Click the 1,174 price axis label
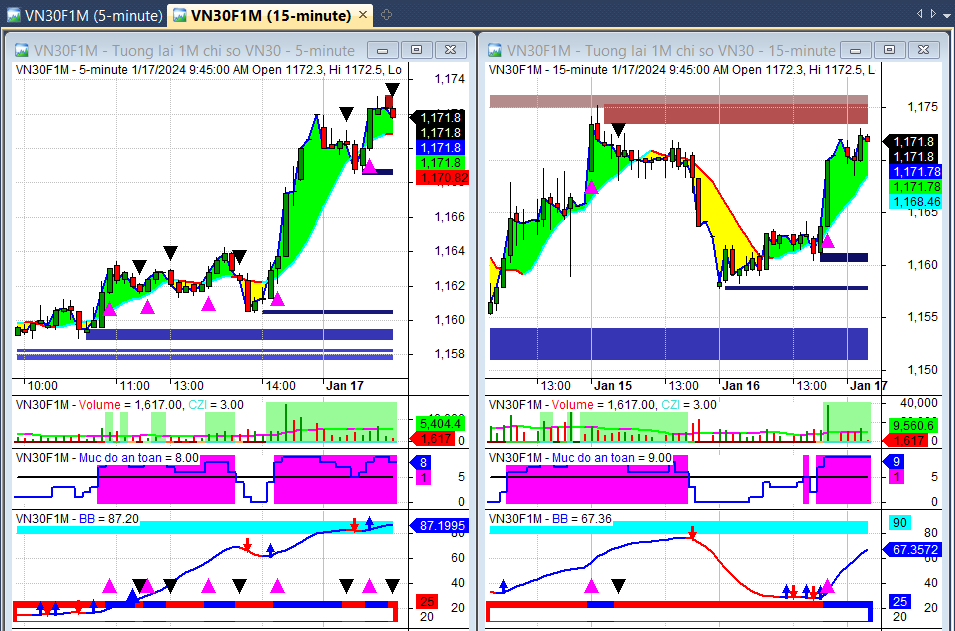This screenshot has width=955, height=631. click(x=449, y=79)
